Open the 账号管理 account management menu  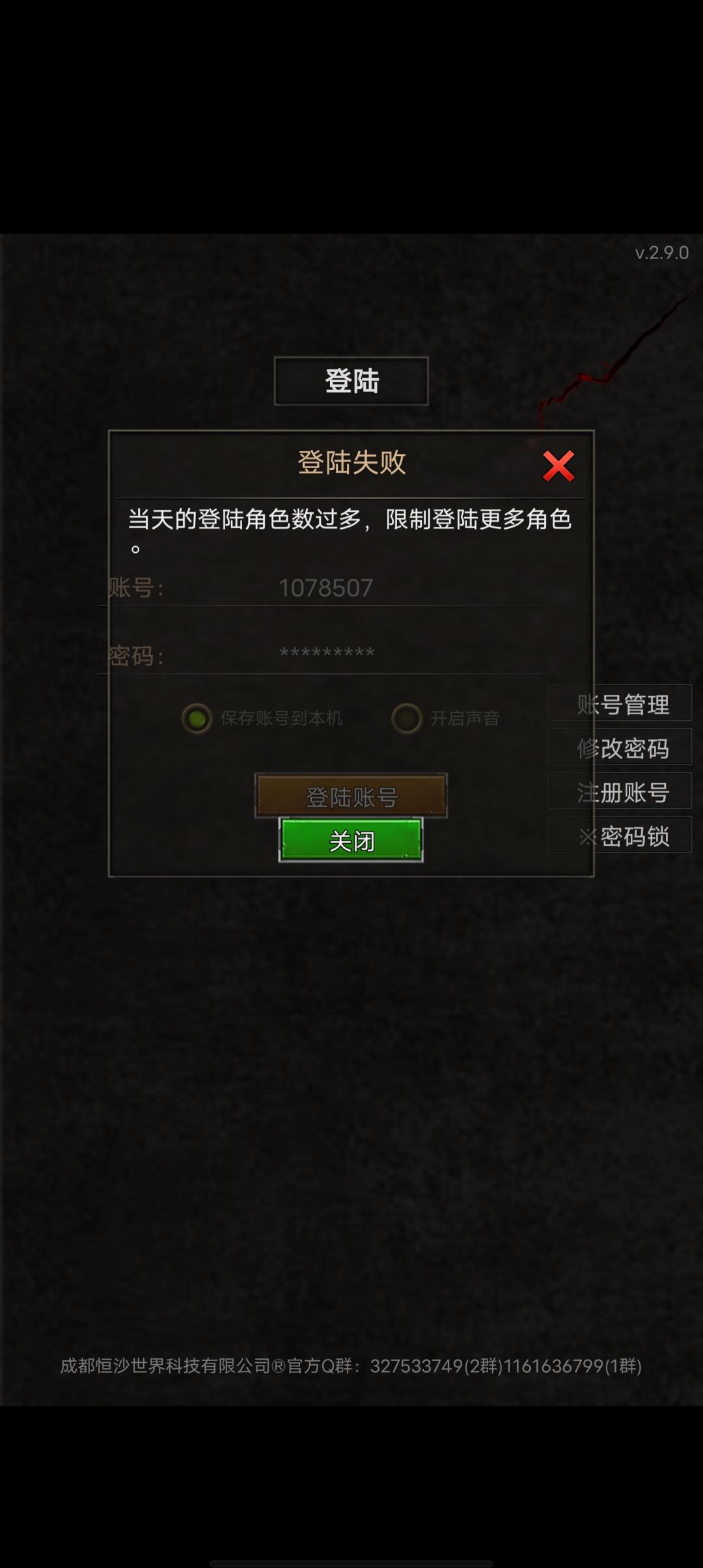tap(620, 703)
